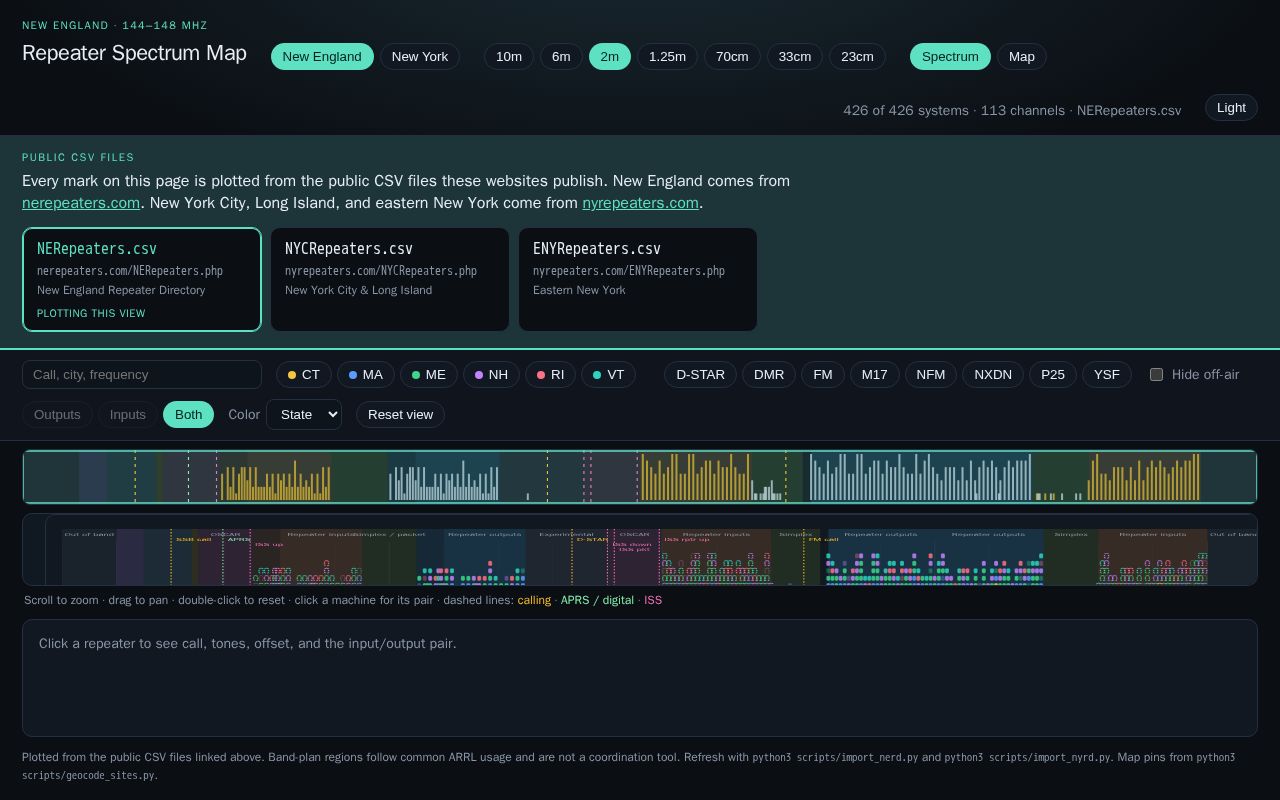Click the "Repeater Spectrum Map" title
The image size is (1280, 800).
tap(134, 53)
